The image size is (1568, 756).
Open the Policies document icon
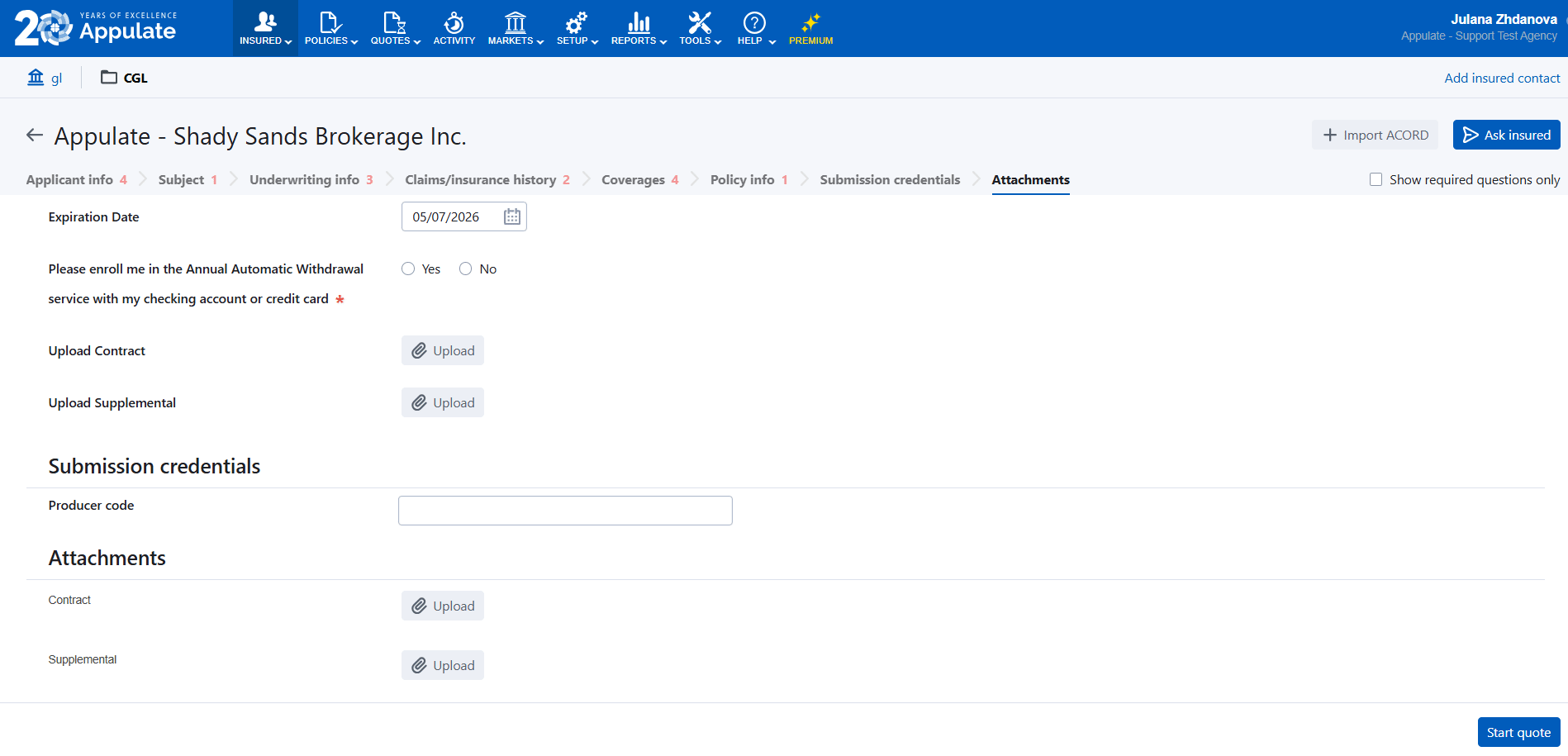330,22
